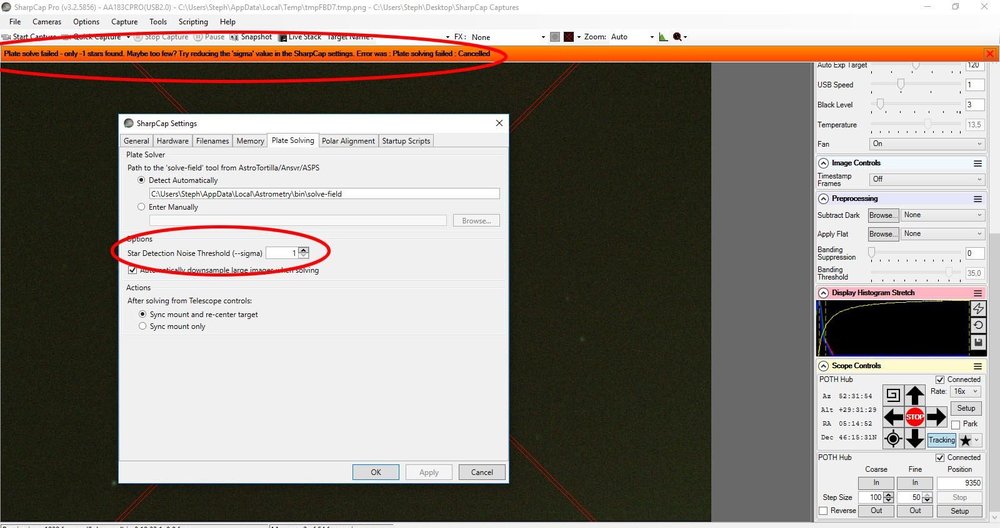Image resolution: width=1000 pixels, height=528 pixels.
Task: Open the Fan On dropdown
Action: coord(927,144)
